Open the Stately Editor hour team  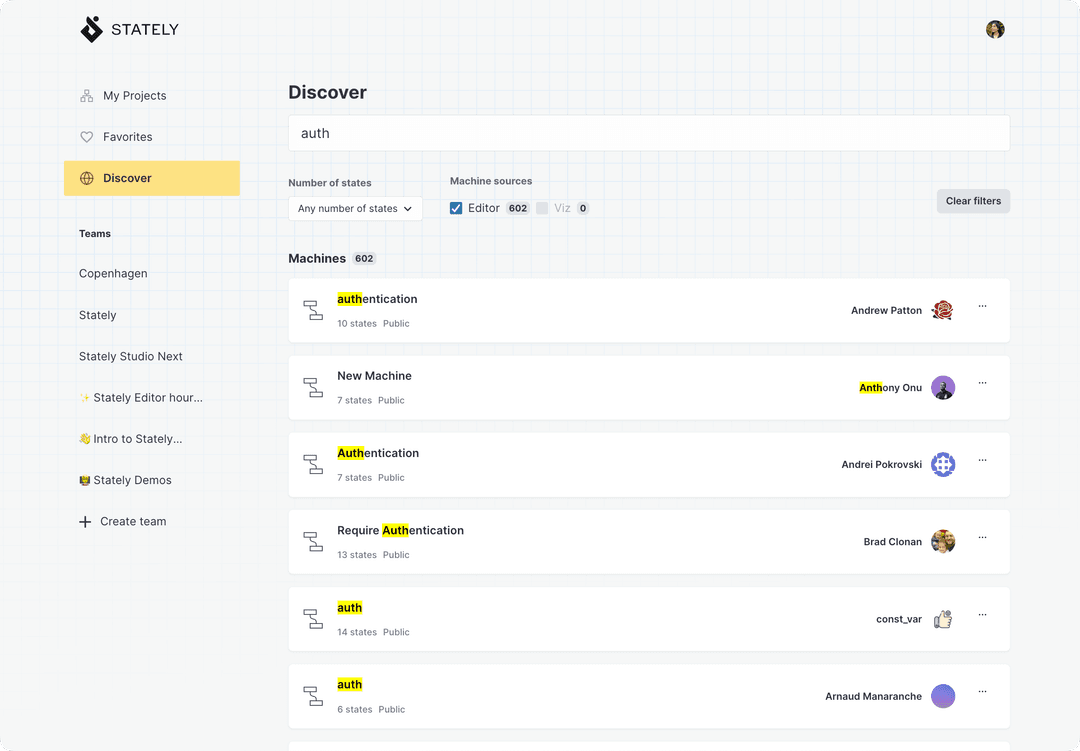[x=141, y=398]
